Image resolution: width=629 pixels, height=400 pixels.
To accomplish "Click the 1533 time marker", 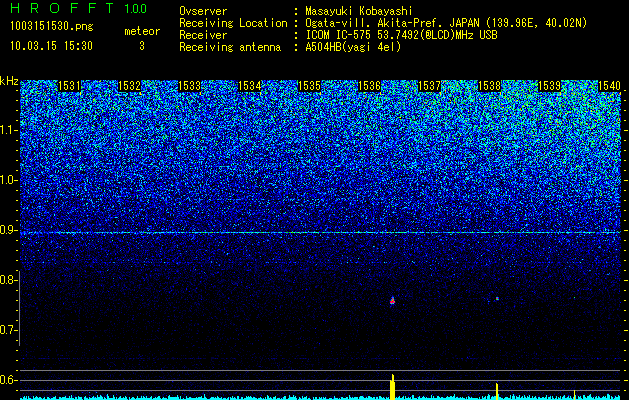I will (189, 86).
